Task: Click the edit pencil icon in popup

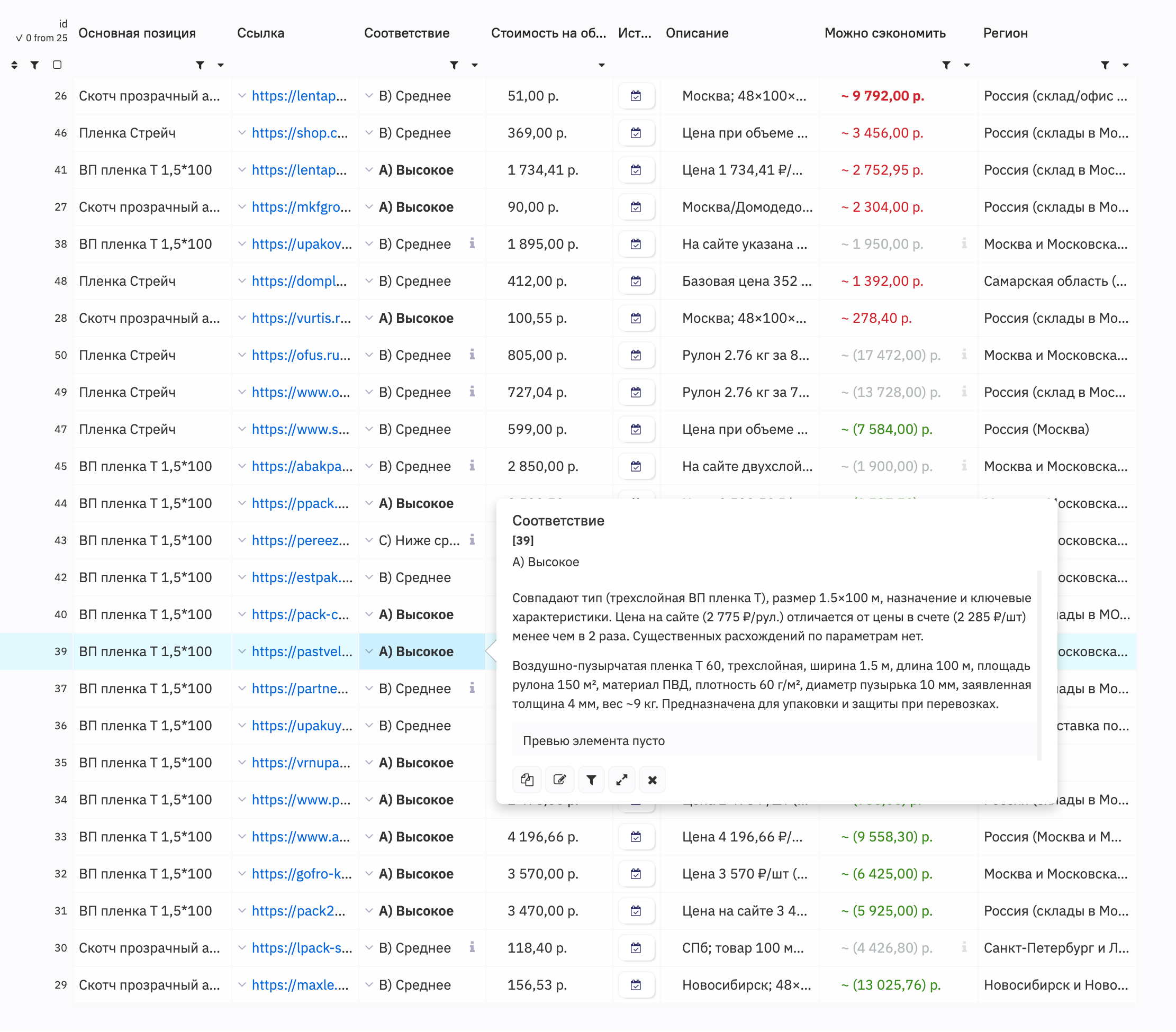Action: (x=559, y=780)
